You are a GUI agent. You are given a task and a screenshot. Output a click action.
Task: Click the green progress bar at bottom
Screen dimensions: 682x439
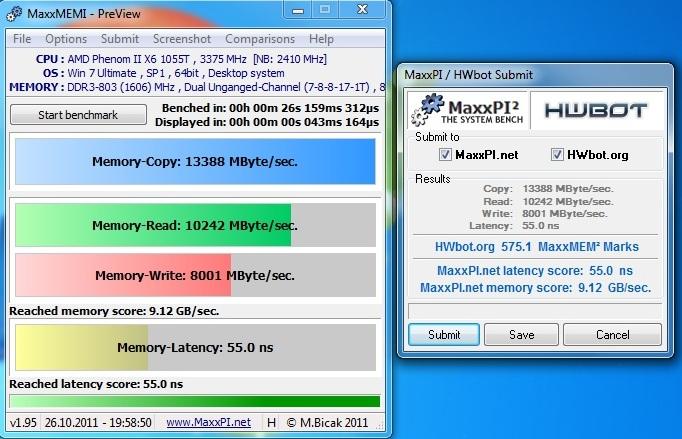click(194, 401)
